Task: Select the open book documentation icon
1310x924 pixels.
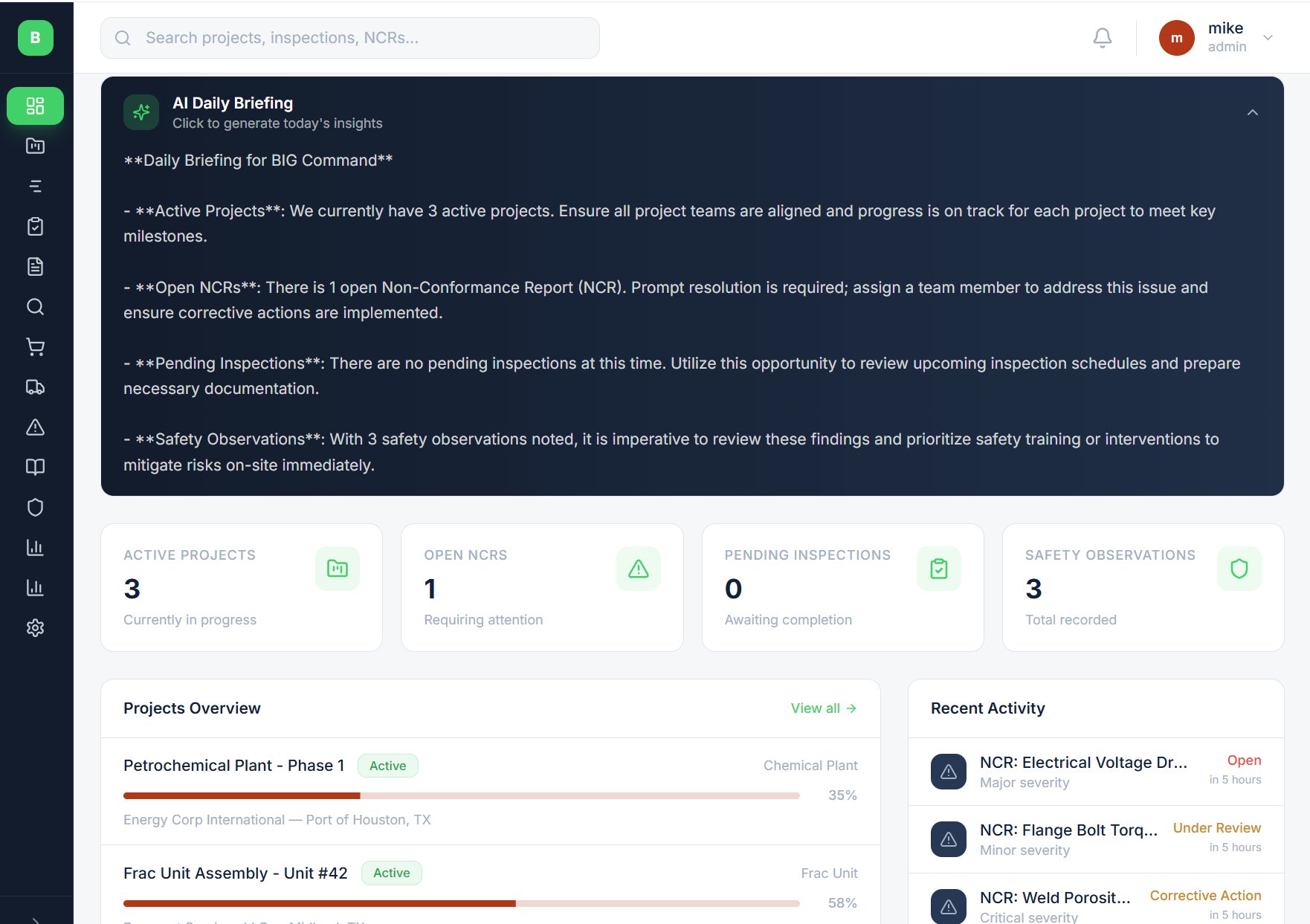Action: click(35, 466)
